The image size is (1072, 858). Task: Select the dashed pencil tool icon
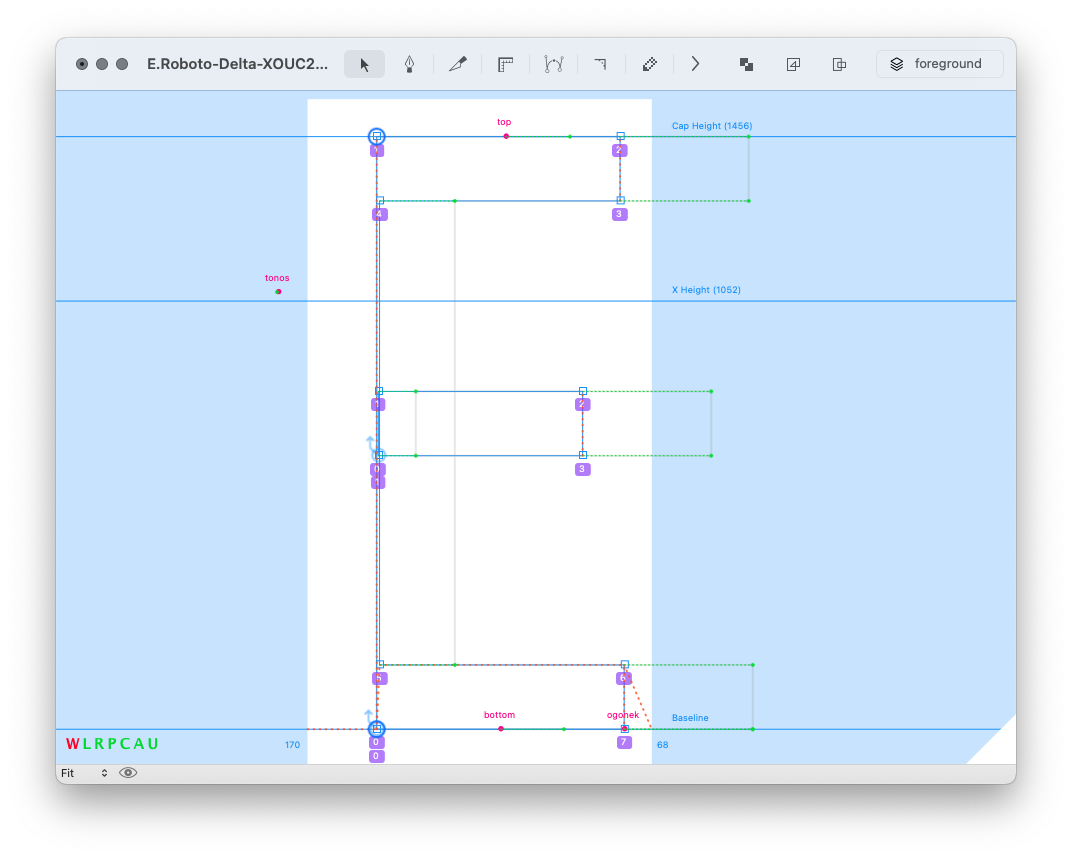pyautogui.click(x=649, y=64)
